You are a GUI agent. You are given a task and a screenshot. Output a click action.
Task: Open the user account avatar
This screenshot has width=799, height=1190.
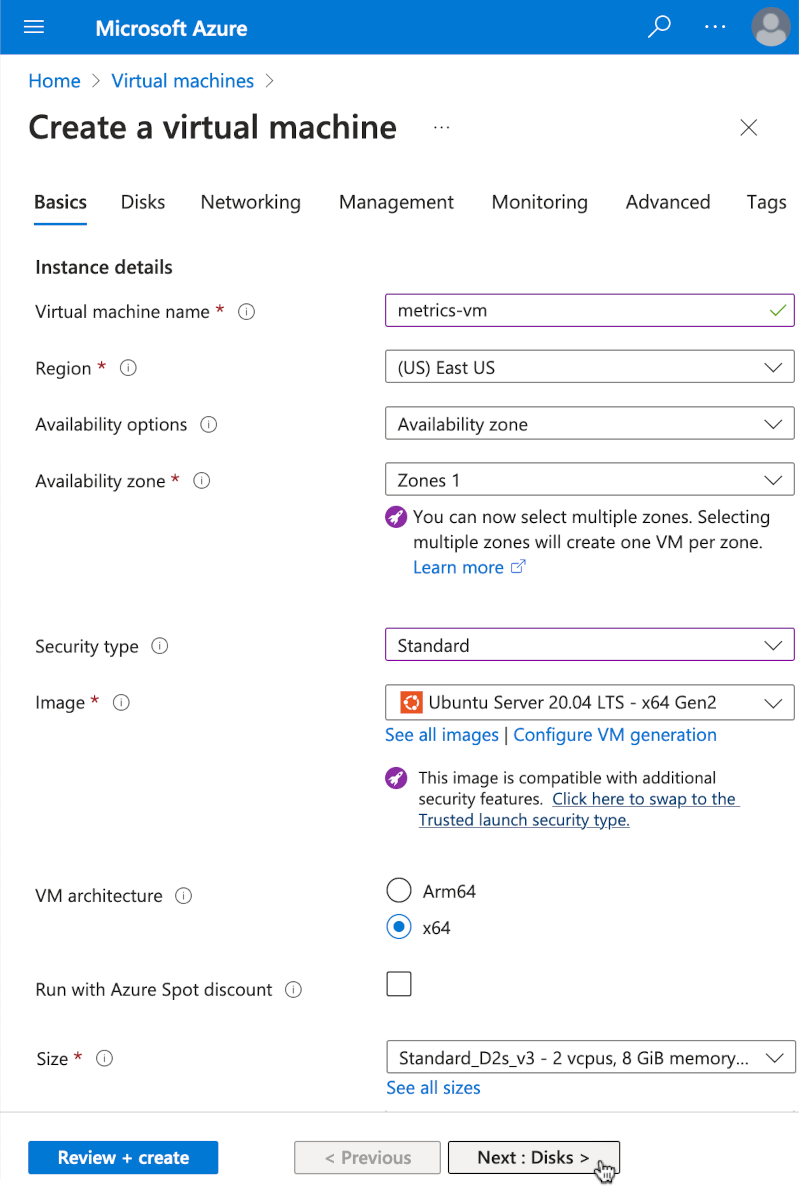pos(770,27)
